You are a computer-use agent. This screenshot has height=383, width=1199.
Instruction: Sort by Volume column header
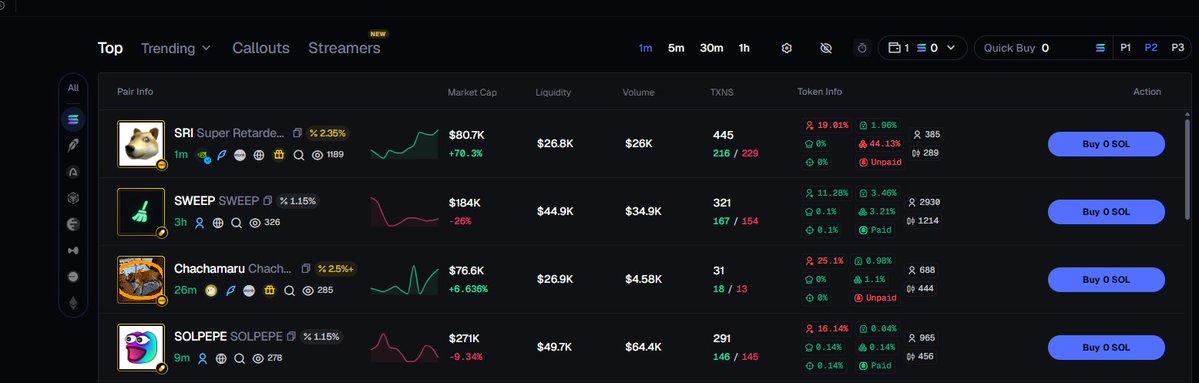pyautogui.click(x=638, y=93)
